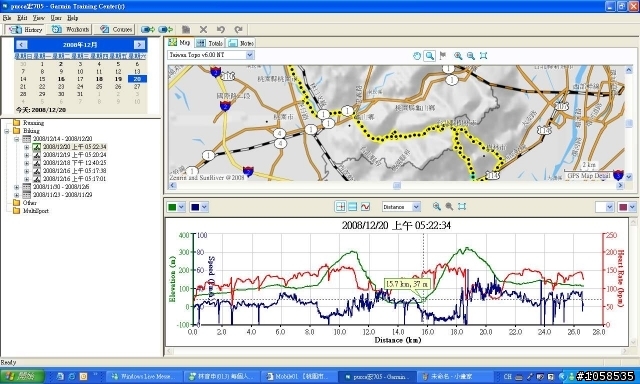The height and width of the screenshot is (384, 640).
Task: Click the undo arrow toolbar icon
Action: click(221, 29)
